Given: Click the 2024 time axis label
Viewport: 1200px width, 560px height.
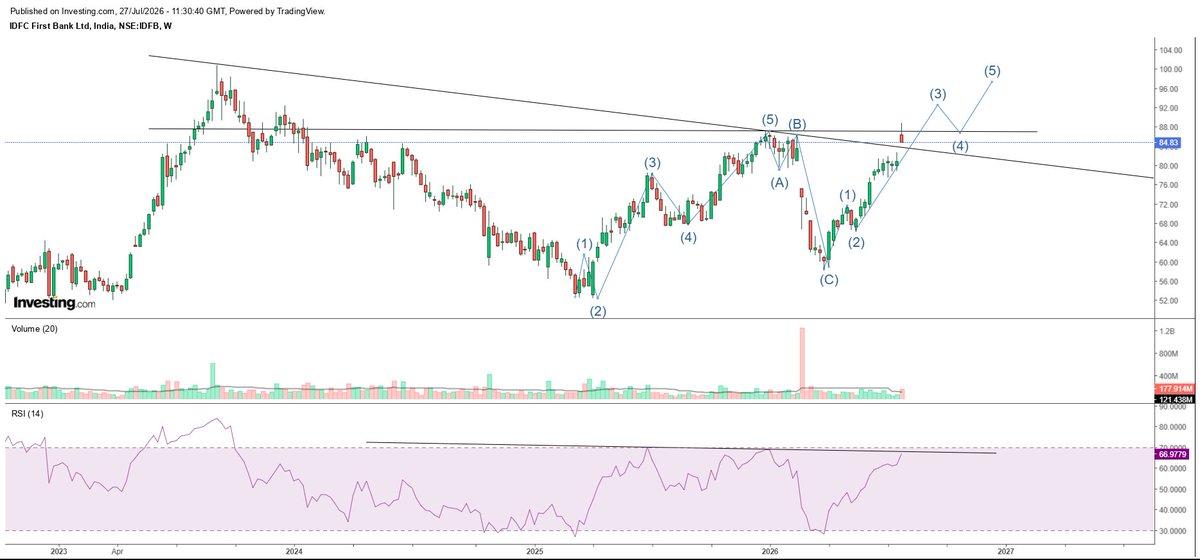Looking at the screenshot, I should click(x=294, y=550).
